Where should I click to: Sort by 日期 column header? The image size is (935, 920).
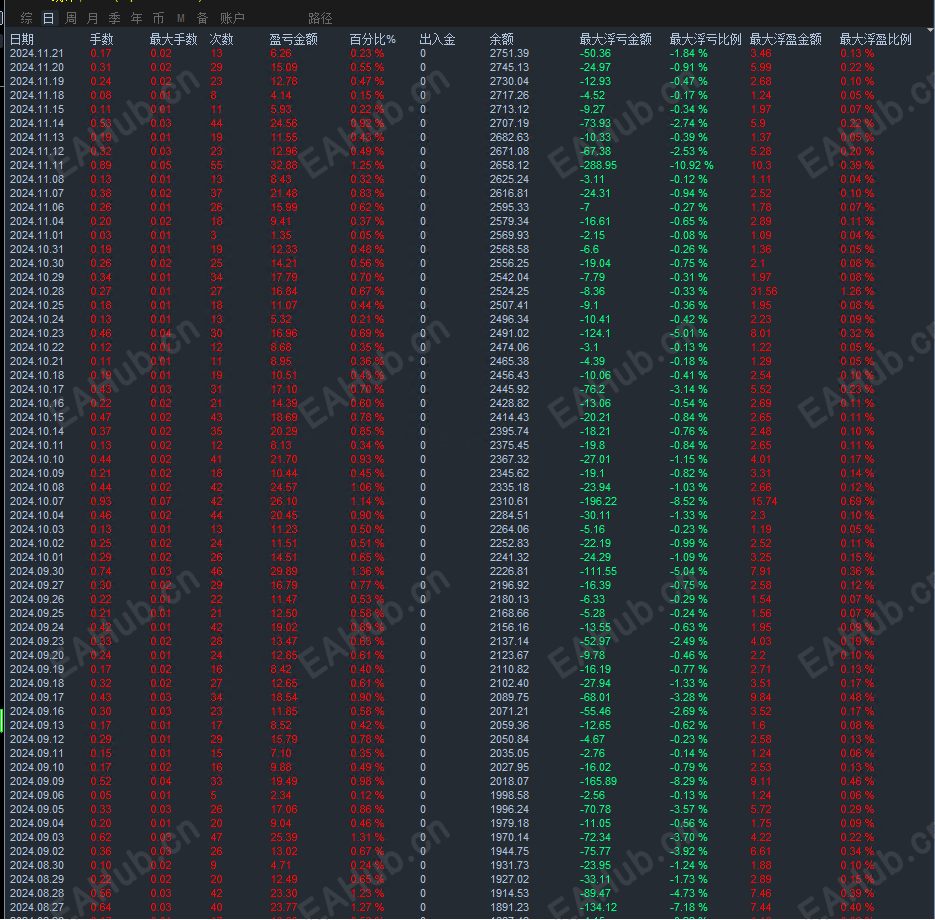tap(22, 40)
